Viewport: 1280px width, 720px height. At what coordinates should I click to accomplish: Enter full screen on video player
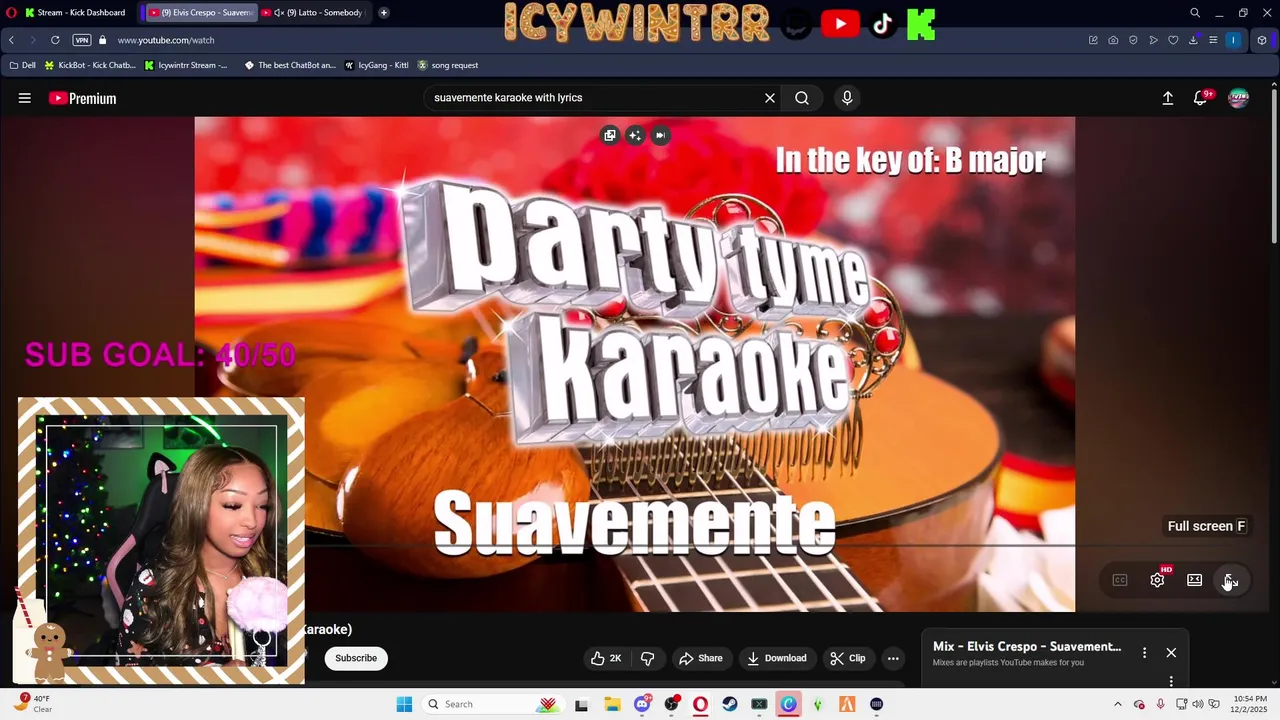pyautogui.click(x=1231, y=580)
